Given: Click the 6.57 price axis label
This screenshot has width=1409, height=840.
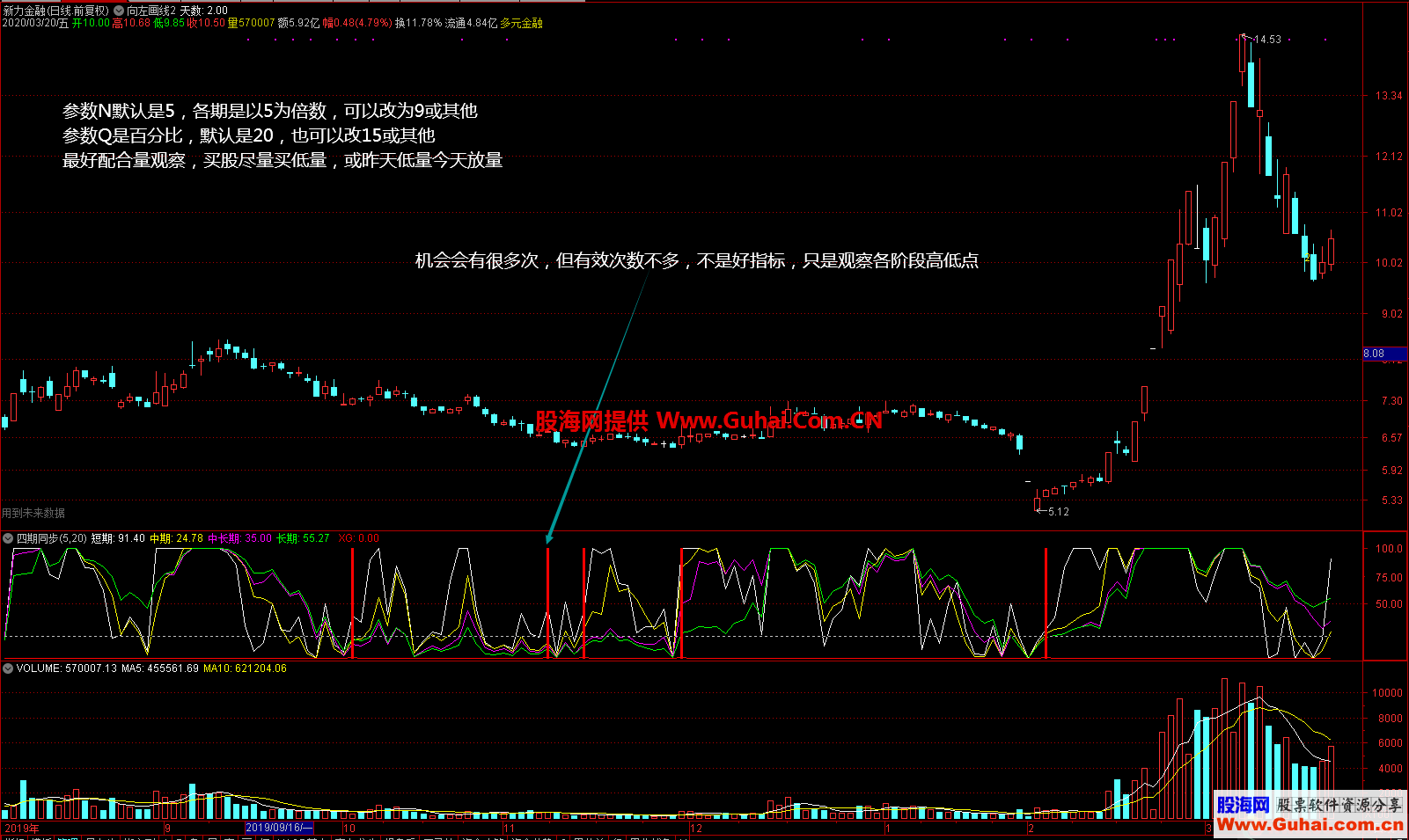Looking at the screenshot, I should (x=1391, y=438).
